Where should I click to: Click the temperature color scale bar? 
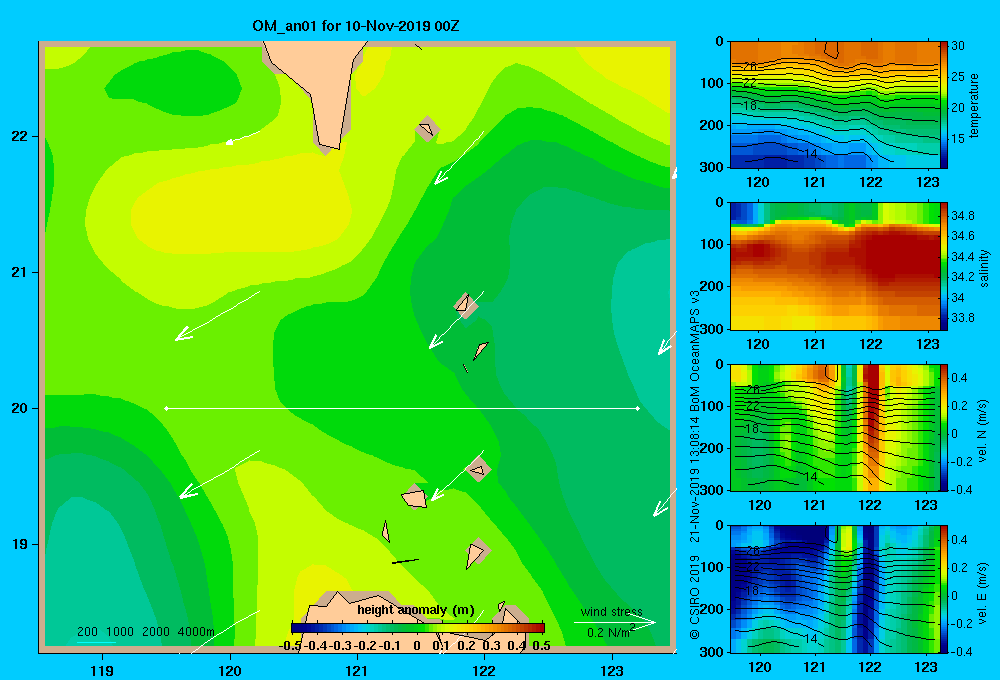coord(943,105)
